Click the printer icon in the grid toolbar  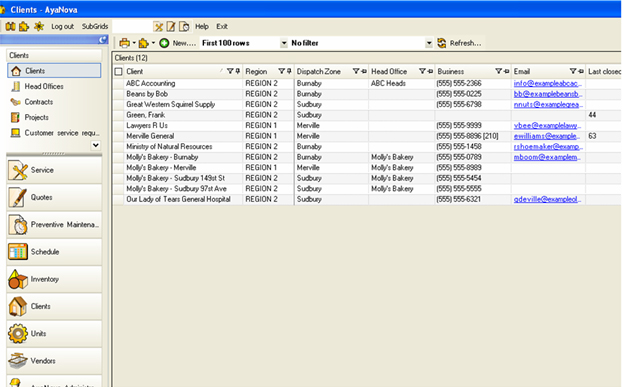tap(125, 43)
